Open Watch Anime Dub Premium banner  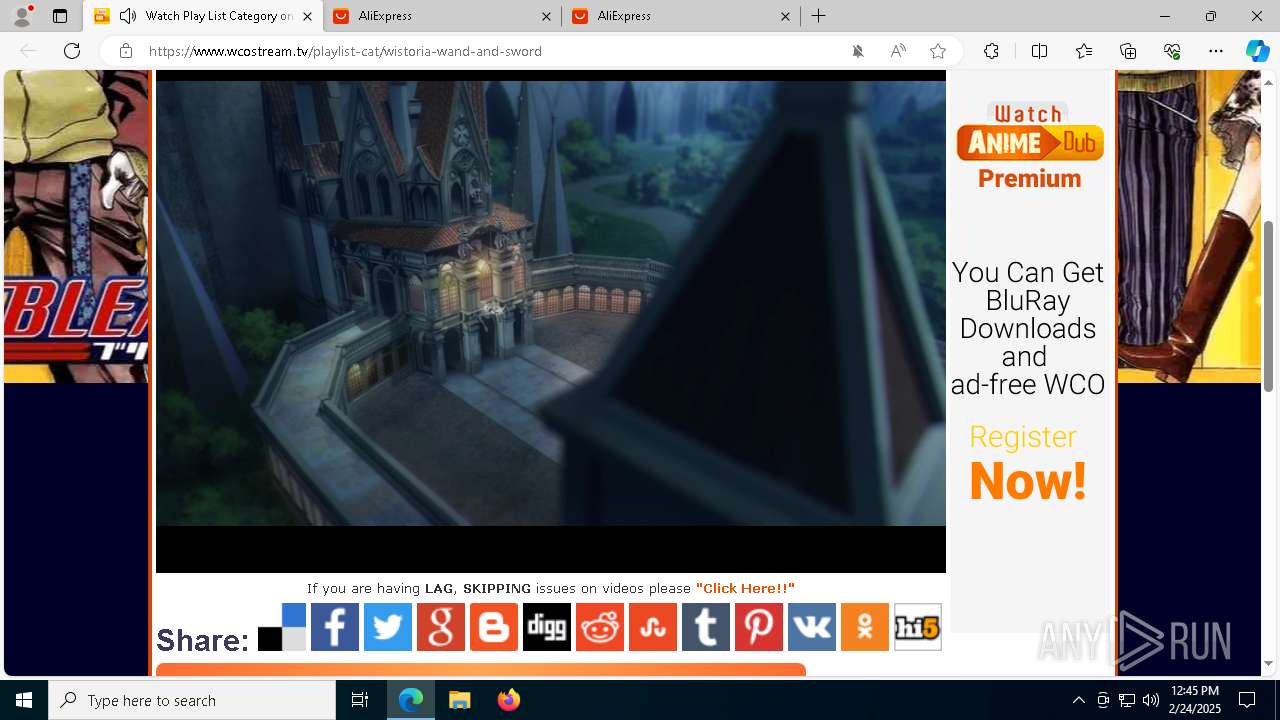coord(1029,146)
